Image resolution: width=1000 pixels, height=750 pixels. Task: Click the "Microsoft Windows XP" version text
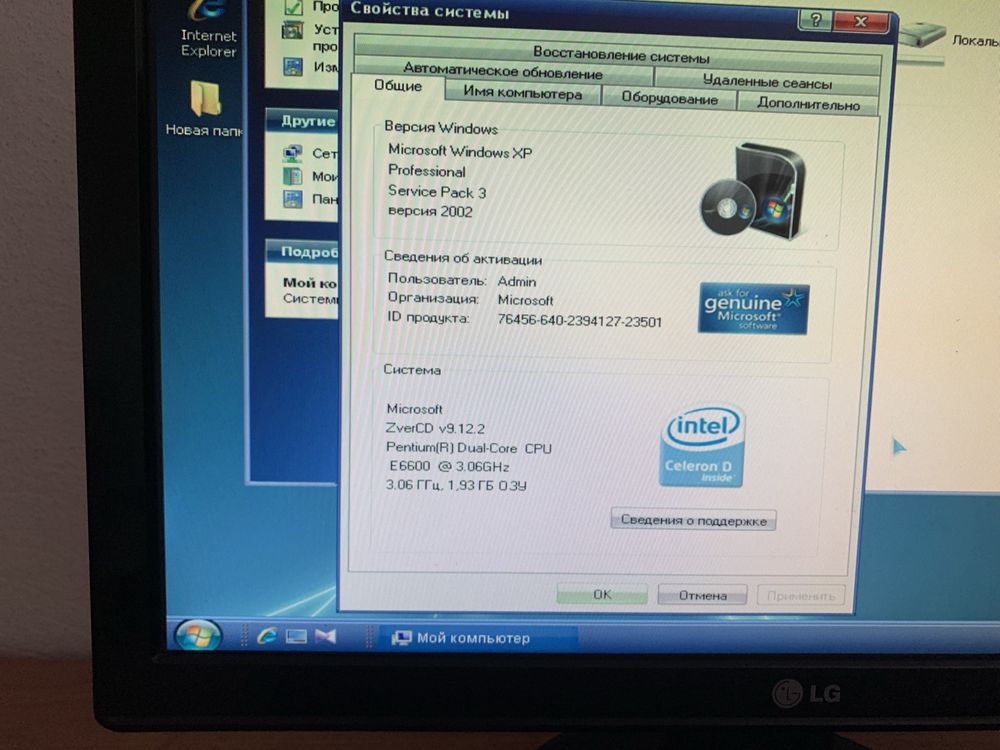[x=460, y=151]
